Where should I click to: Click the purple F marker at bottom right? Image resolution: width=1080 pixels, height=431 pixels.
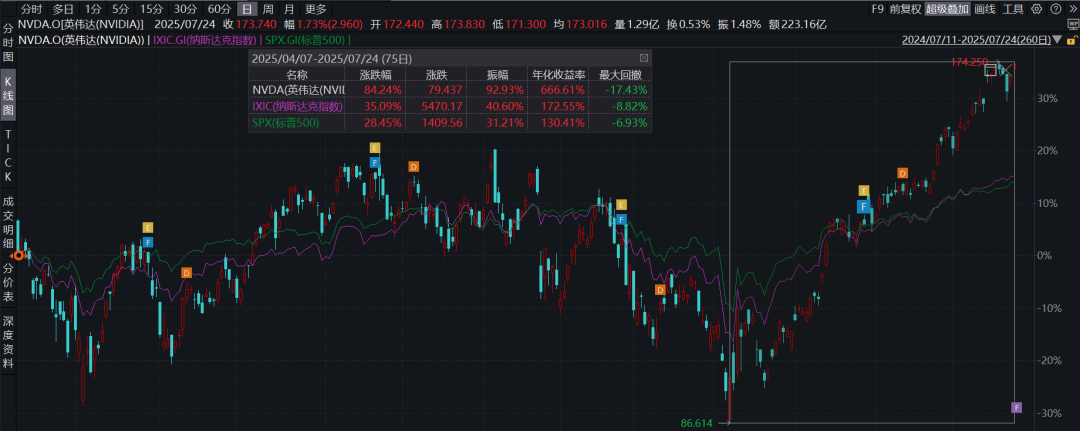[x=1017, y=407]
